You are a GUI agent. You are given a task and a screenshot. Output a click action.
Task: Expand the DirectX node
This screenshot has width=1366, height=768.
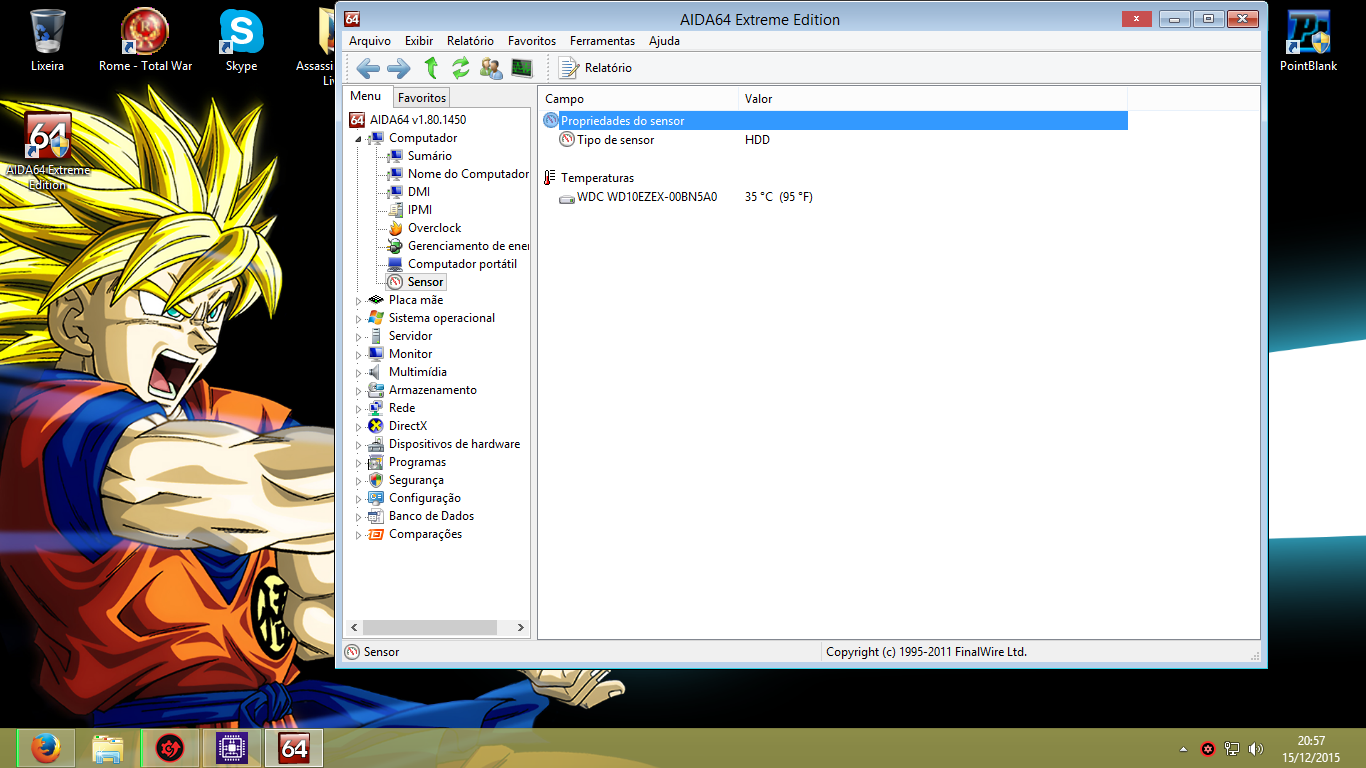click(x=359, y=427)
